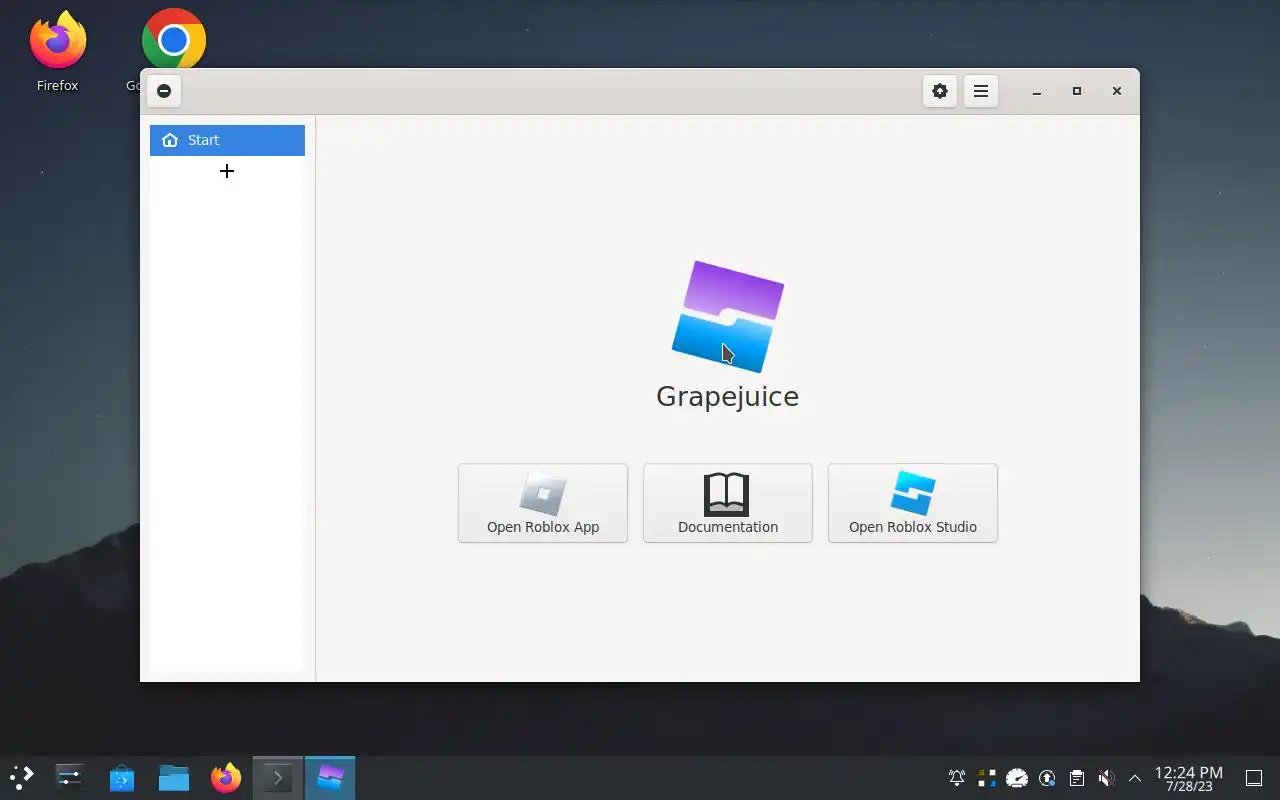Minimize the Grapejuice window
Viewport: 1280px width, 800px height.
pos(1037,91)
